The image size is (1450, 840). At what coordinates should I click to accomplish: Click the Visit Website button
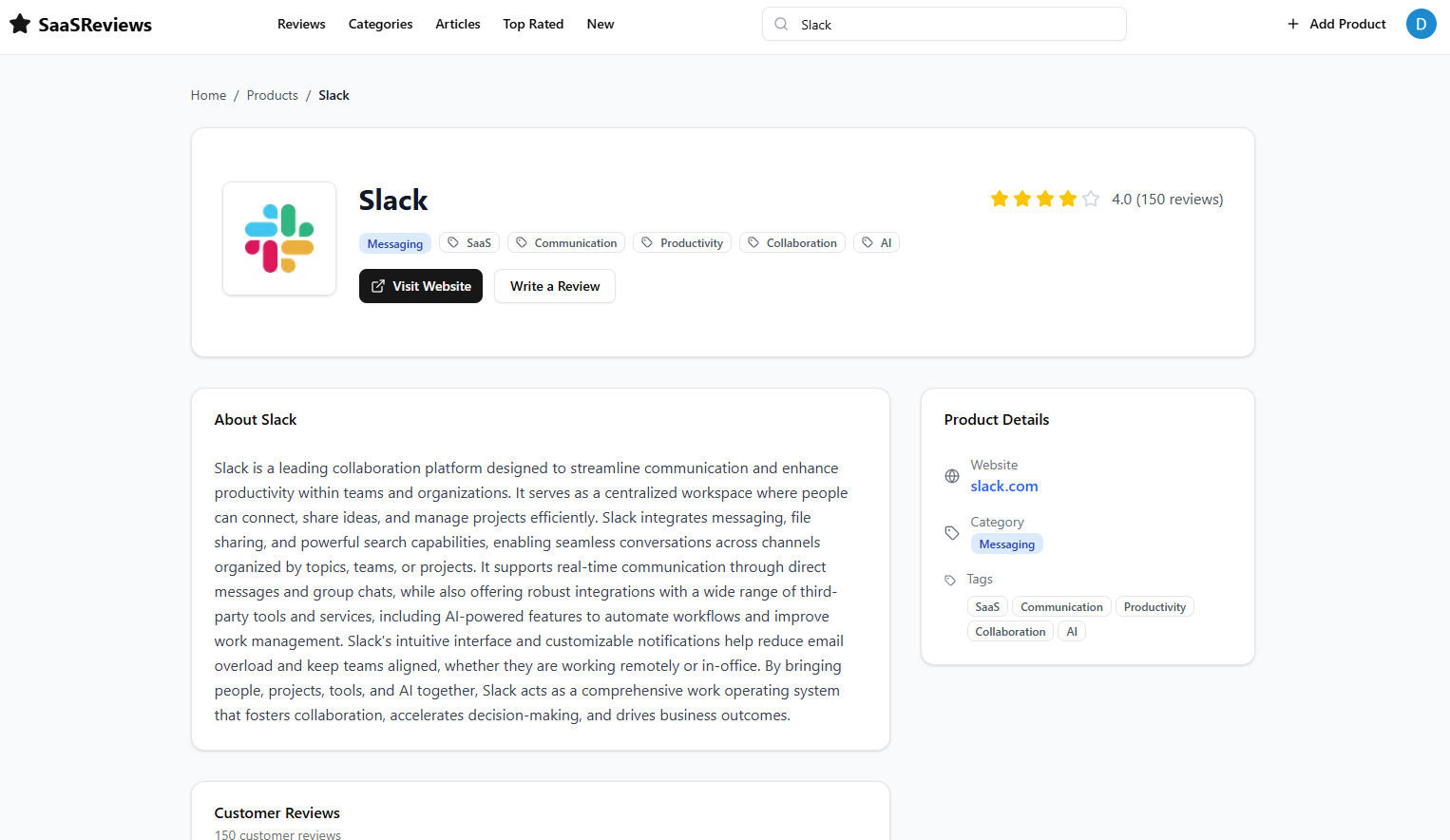pyautogui.click(x=421, y=286)
